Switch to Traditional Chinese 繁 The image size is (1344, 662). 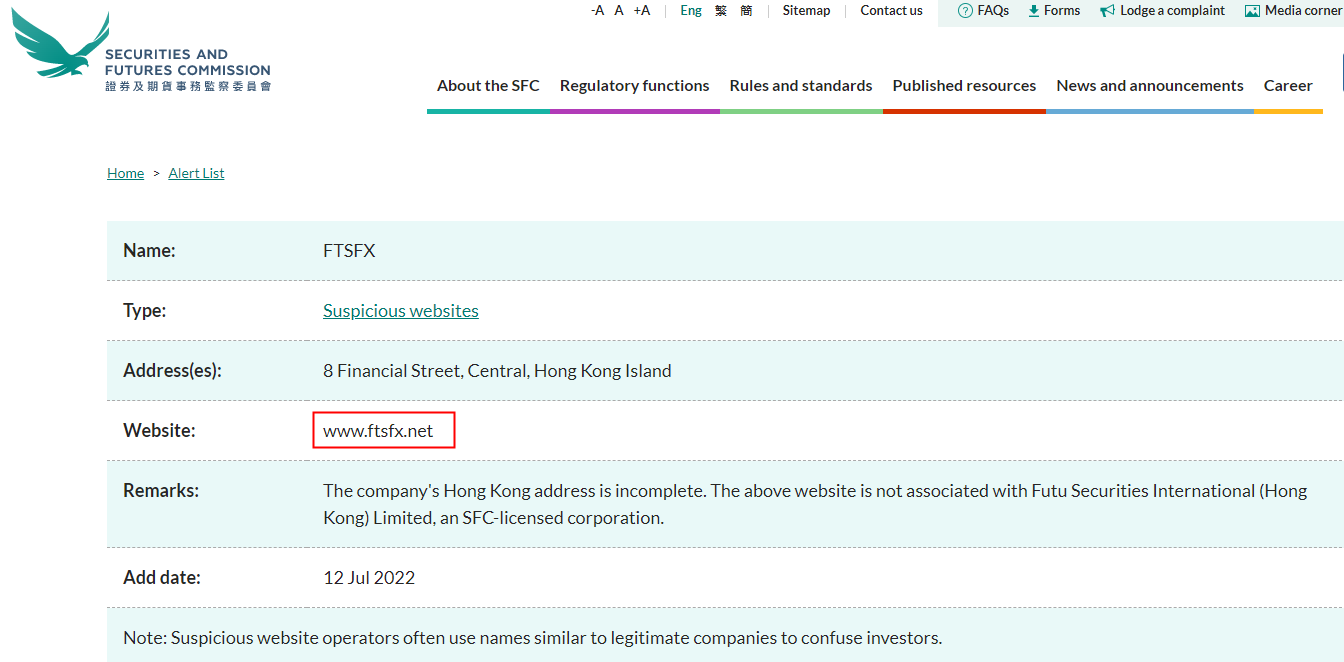click(x=721, y=10)
